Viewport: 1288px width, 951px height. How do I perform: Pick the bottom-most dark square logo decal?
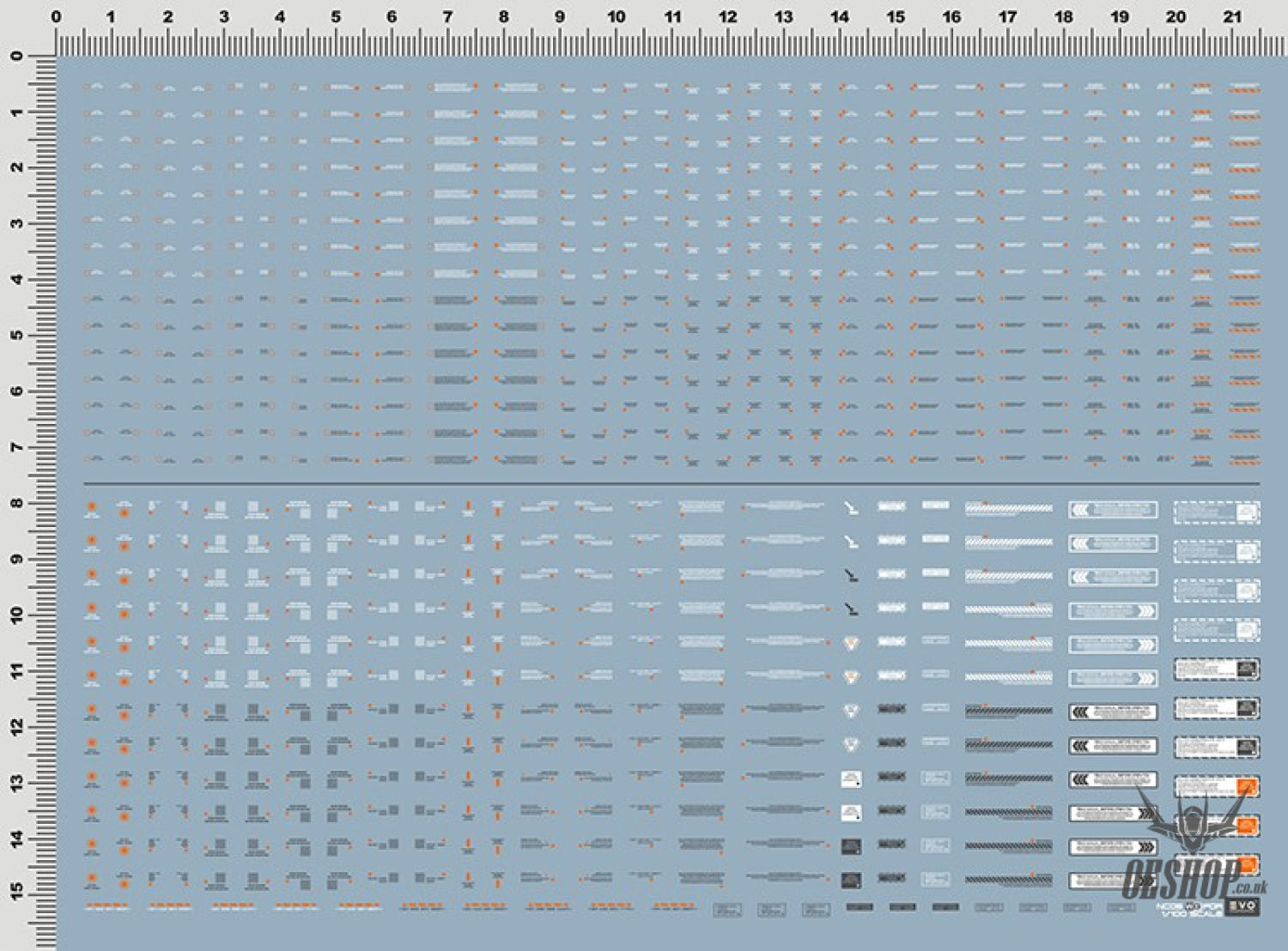(x=851, y=880)
